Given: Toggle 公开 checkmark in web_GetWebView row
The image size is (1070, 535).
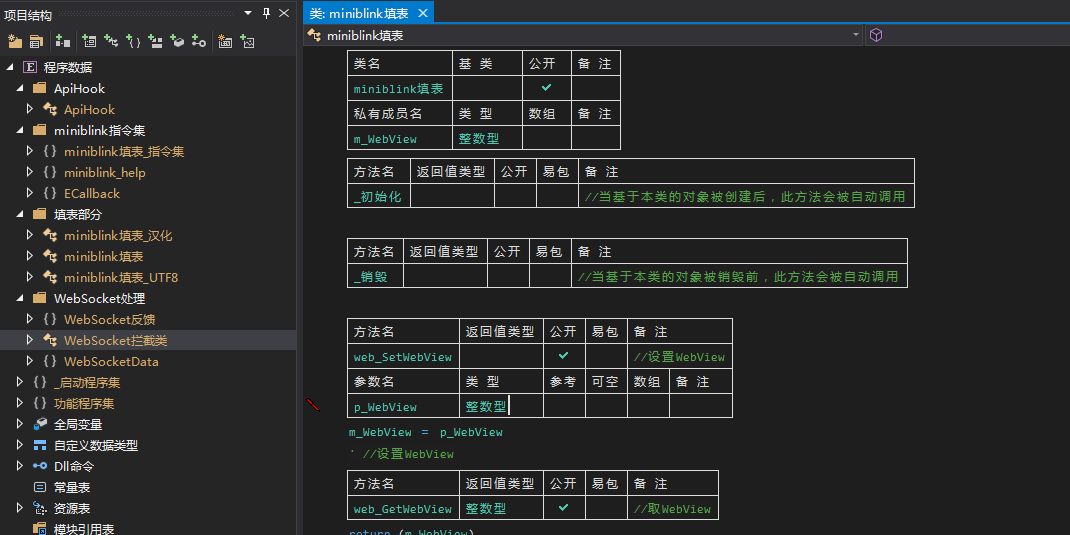Looking at the screenshot, I should point(563,508).
